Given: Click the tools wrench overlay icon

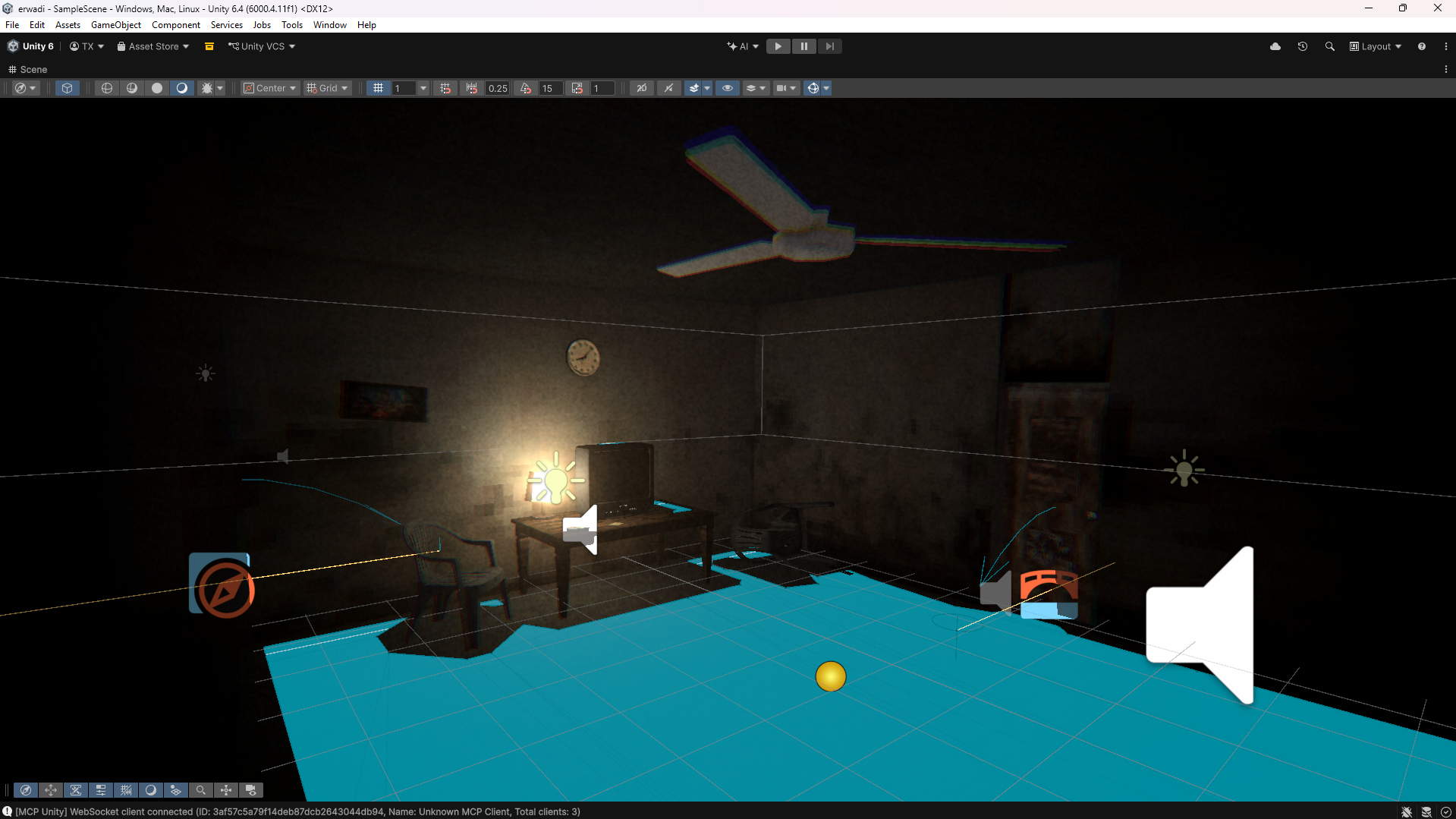Looking at the screenshot, I should [x=76, y=790].
